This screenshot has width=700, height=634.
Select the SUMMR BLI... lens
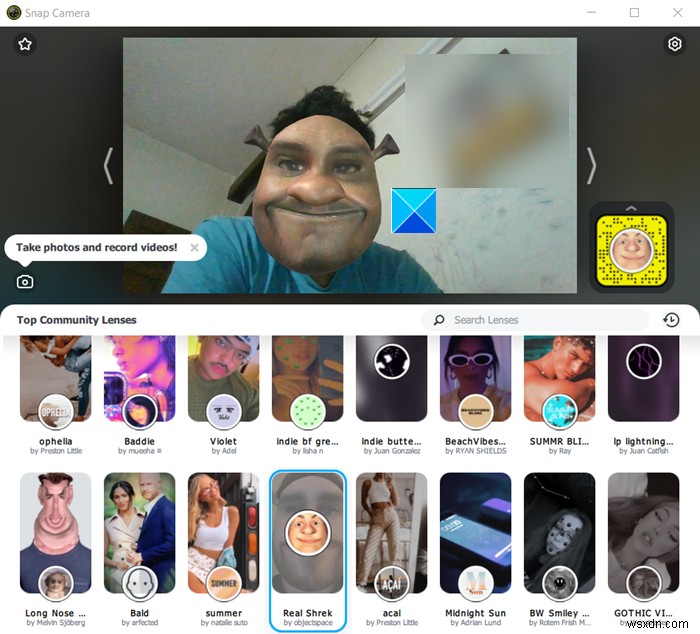(559, 396)
